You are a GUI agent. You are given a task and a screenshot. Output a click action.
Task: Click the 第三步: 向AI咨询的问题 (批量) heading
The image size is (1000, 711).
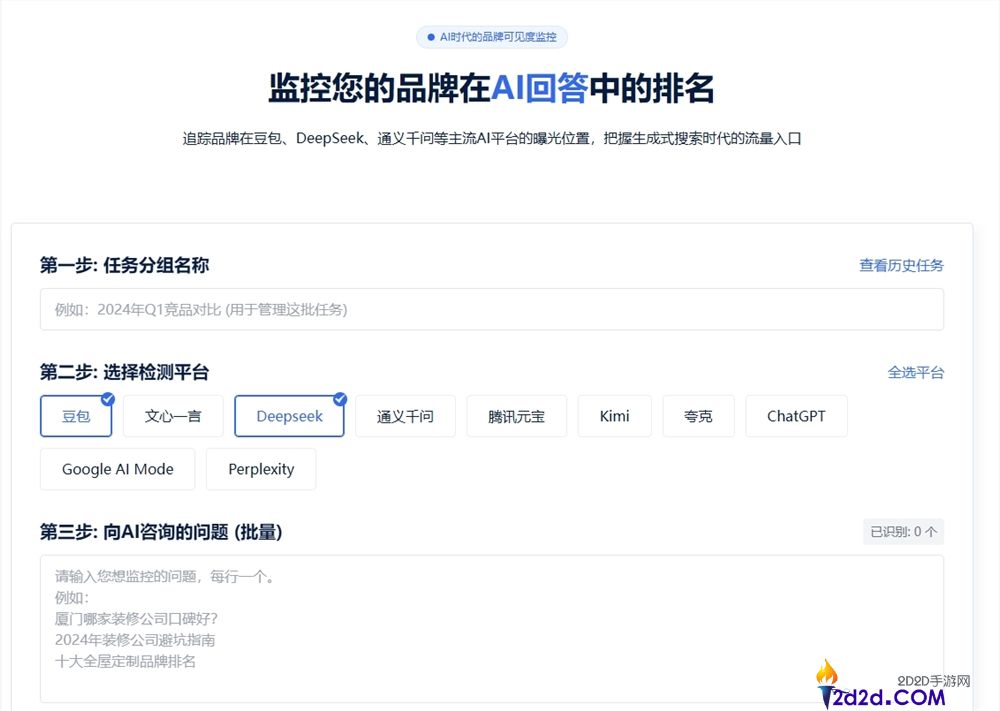point(161,532)
